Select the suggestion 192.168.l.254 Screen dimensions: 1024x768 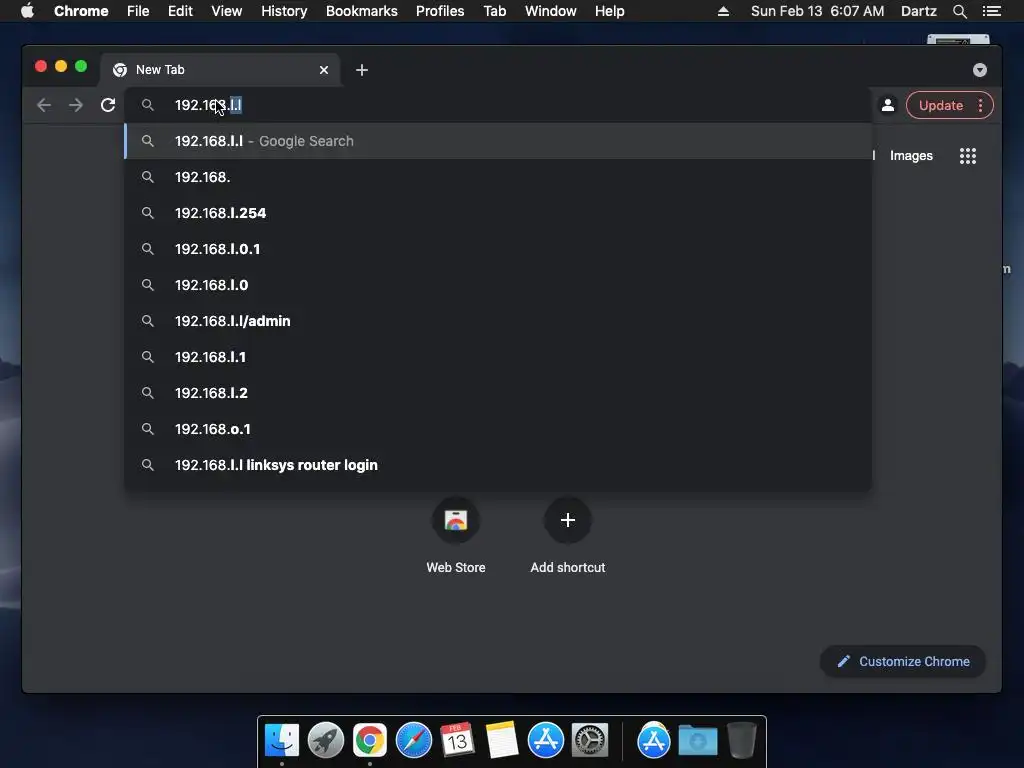498,213
